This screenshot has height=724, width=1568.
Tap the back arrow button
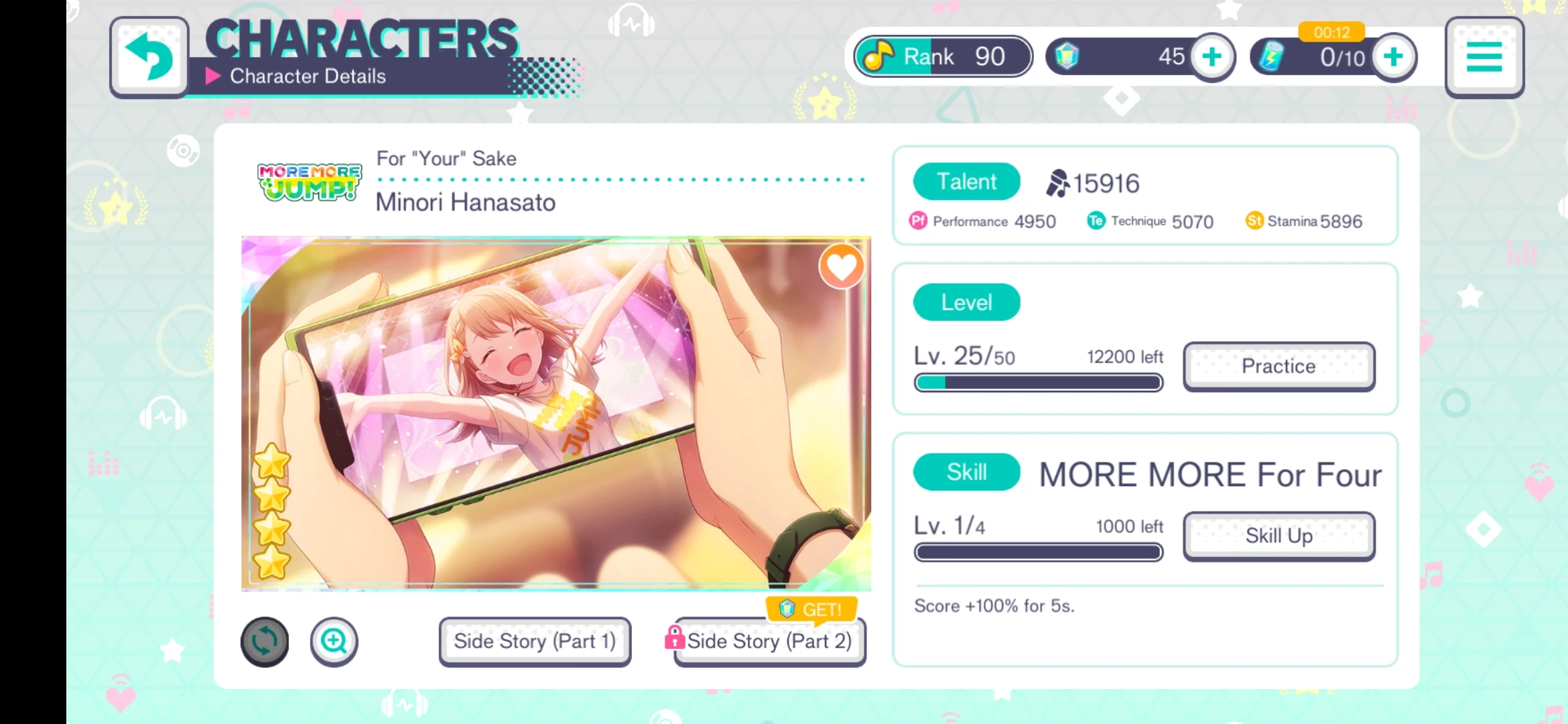pos(149,57)
